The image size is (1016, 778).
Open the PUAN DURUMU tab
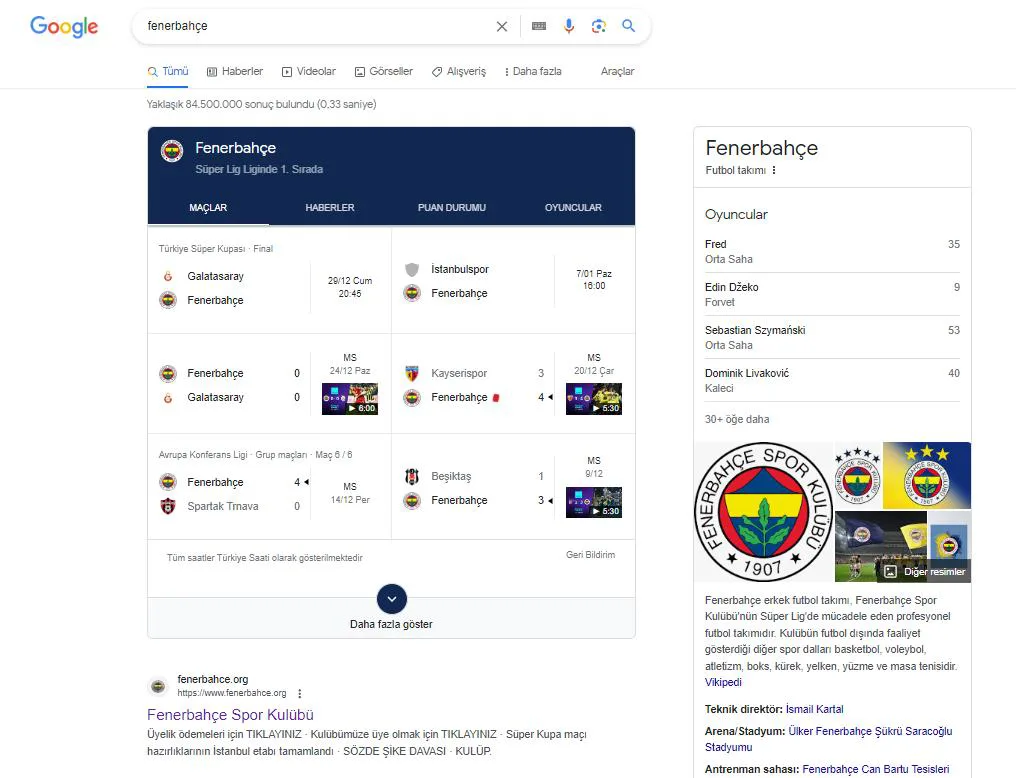coord(452,207)
